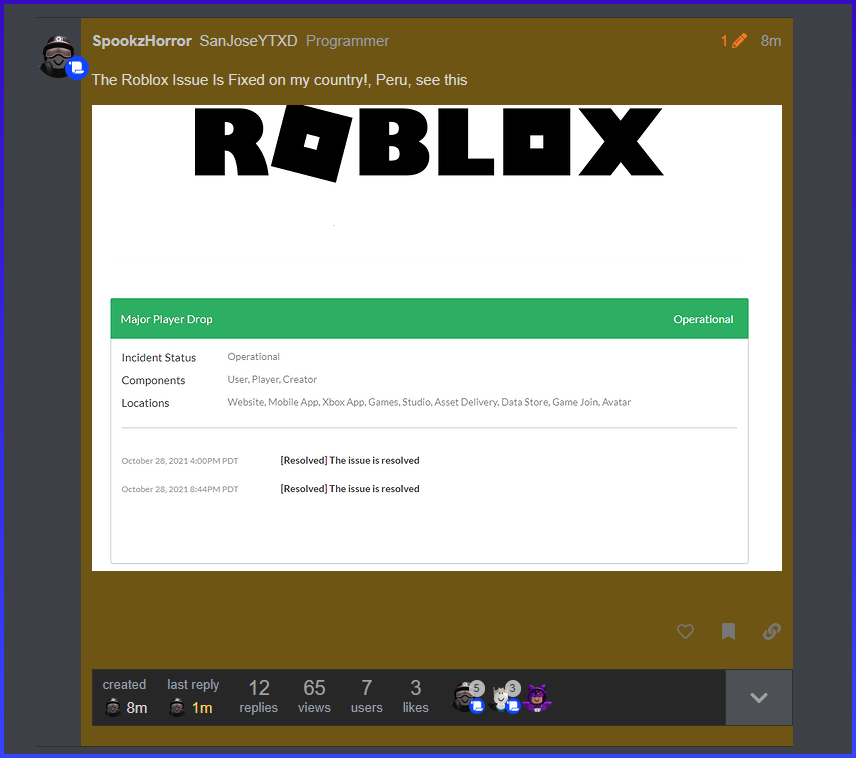Open the embedded Roblox status screenshot

pos(437,338)
